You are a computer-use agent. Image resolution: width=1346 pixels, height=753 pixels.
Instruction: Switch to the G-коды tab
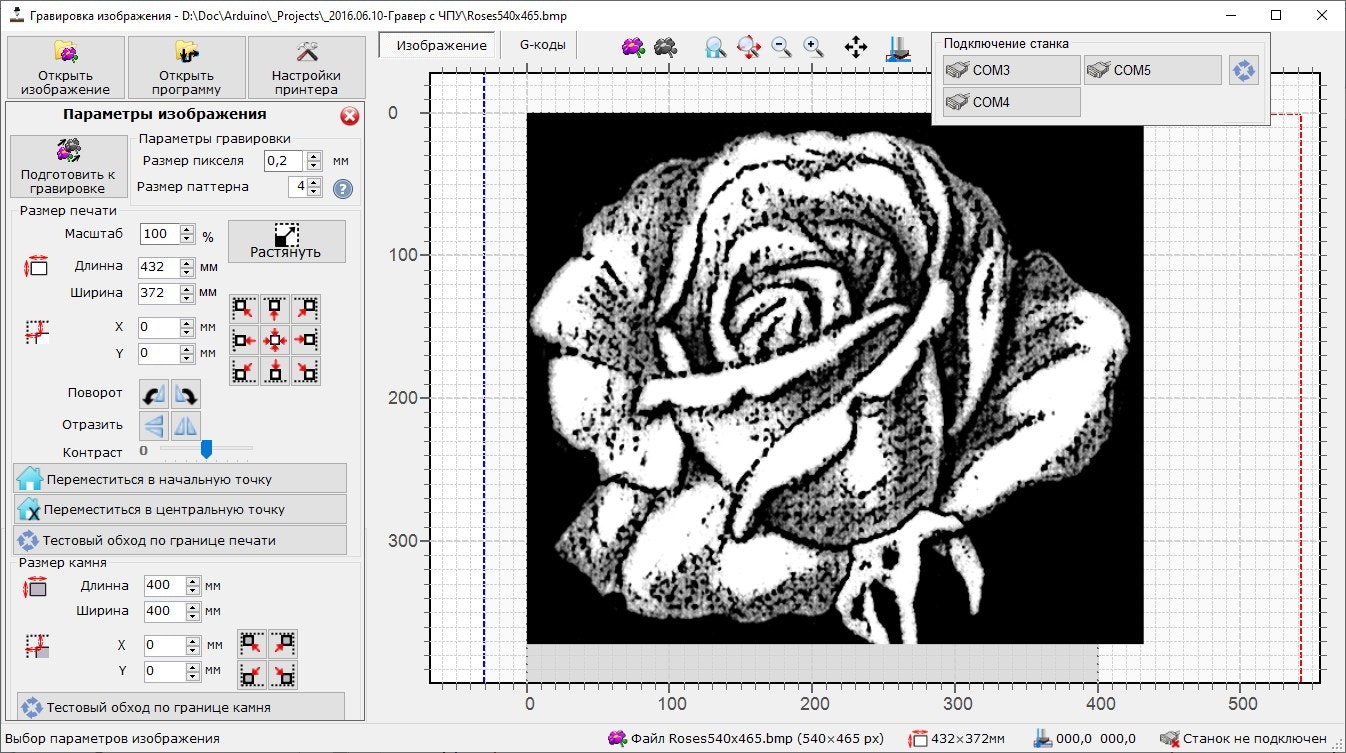542,45
